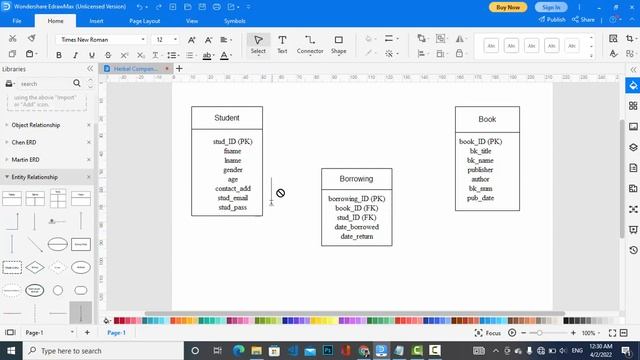Open the Times New Roman font dropdown
This screenshot has width=640, height=360.
(x=143, y=40)
